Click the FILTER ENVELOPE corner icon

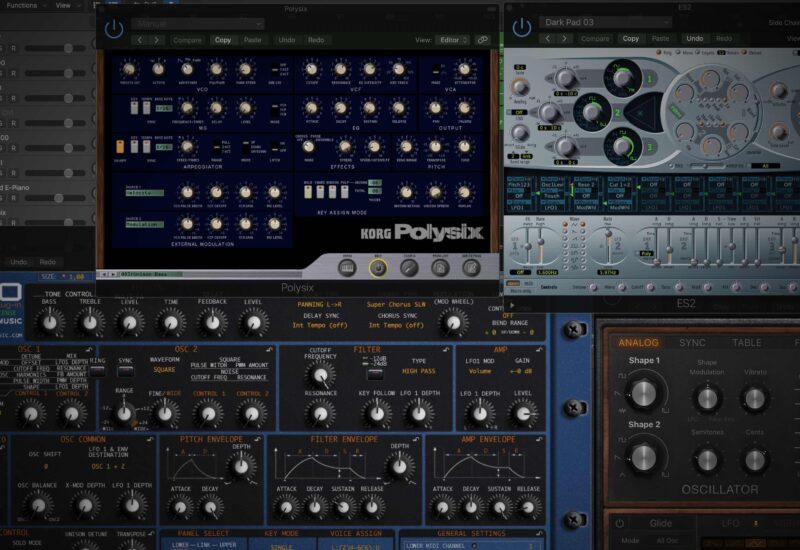tap(416, 439)
